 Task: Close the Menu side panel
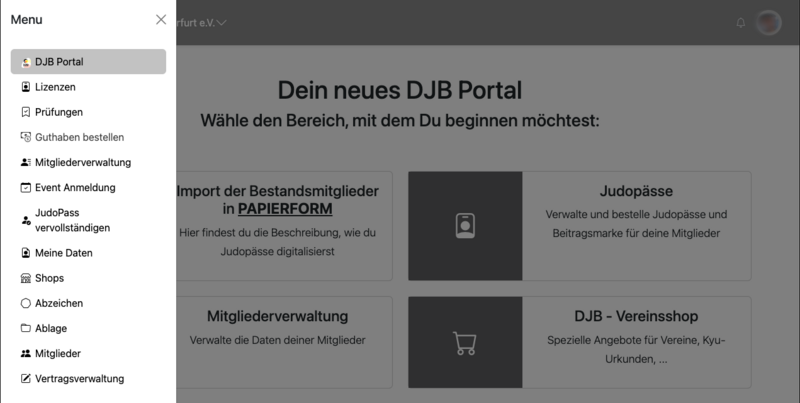(x=161, y=19)
